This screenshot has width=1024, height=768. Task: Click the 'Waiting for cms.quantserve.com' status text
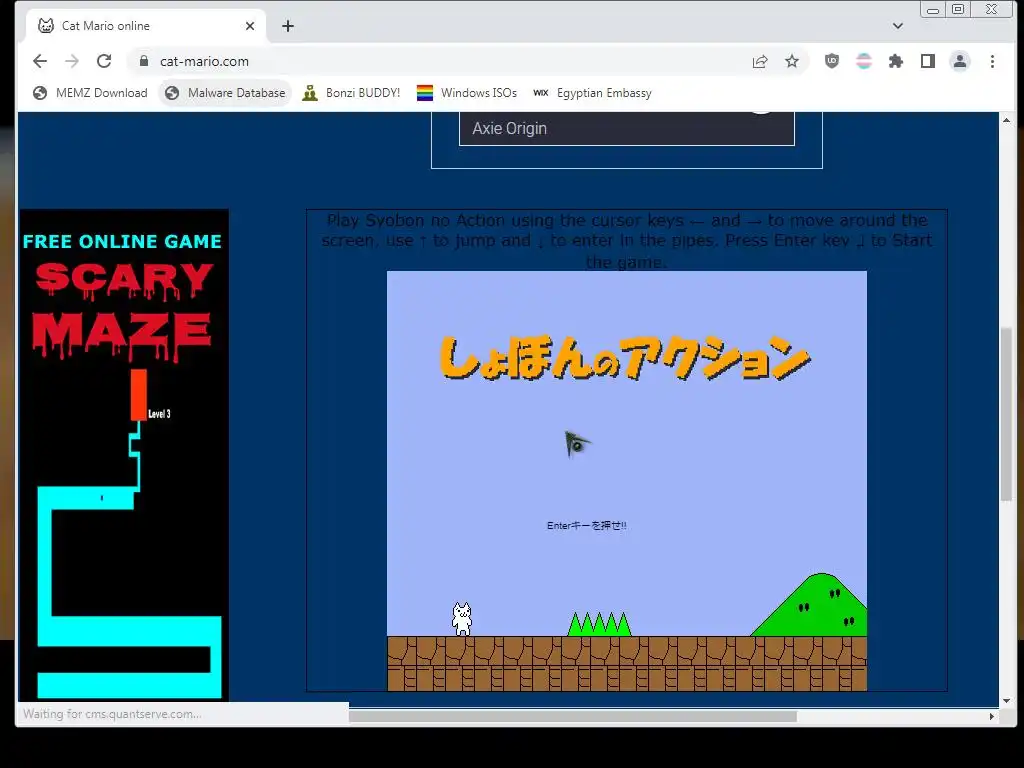(x=112, y=714)
